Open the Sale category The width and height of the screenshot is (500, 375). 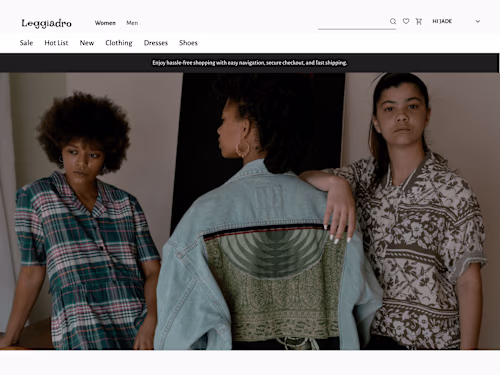(26, 43)
